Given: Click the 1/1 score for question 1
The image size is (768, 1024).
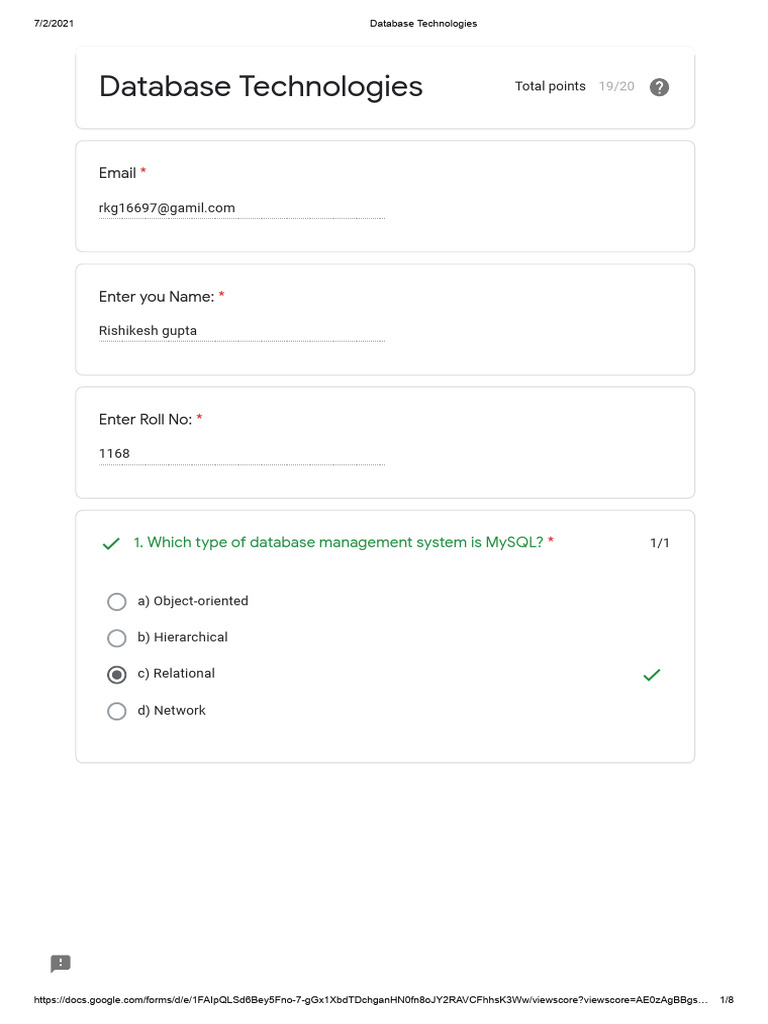Looking at the screenshot, I should (x=660, y=543).
